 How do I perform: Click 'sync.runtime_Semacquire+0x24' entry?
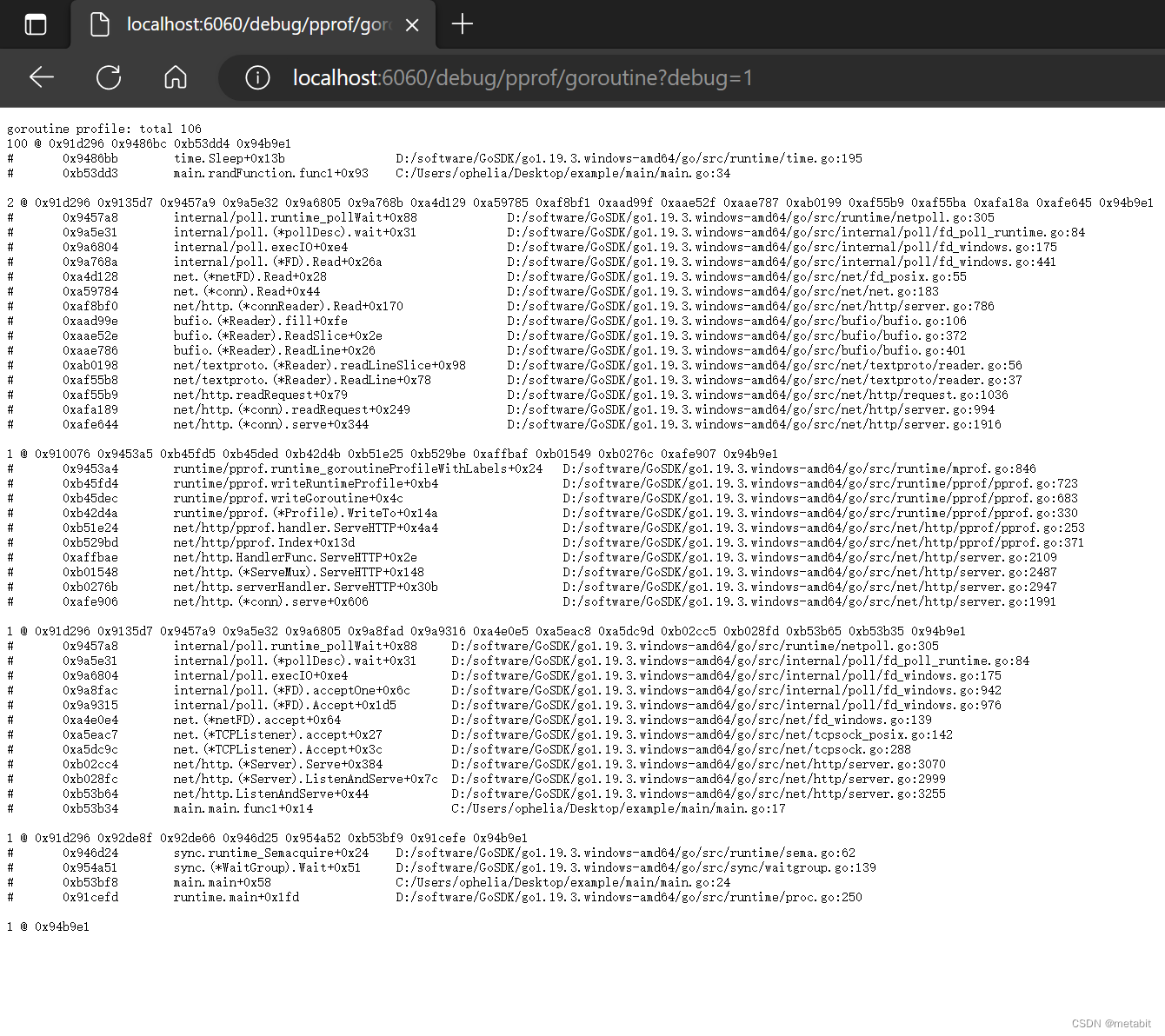(x=270, y=853)
